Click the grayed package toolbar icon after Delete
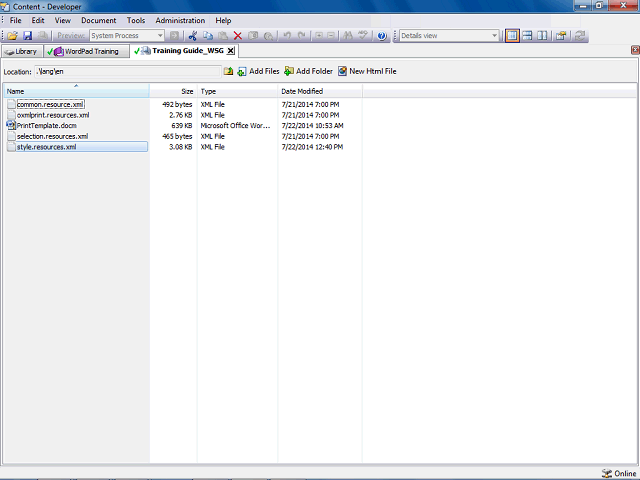Screen dimensions: 640x480 tap(253, 36)
